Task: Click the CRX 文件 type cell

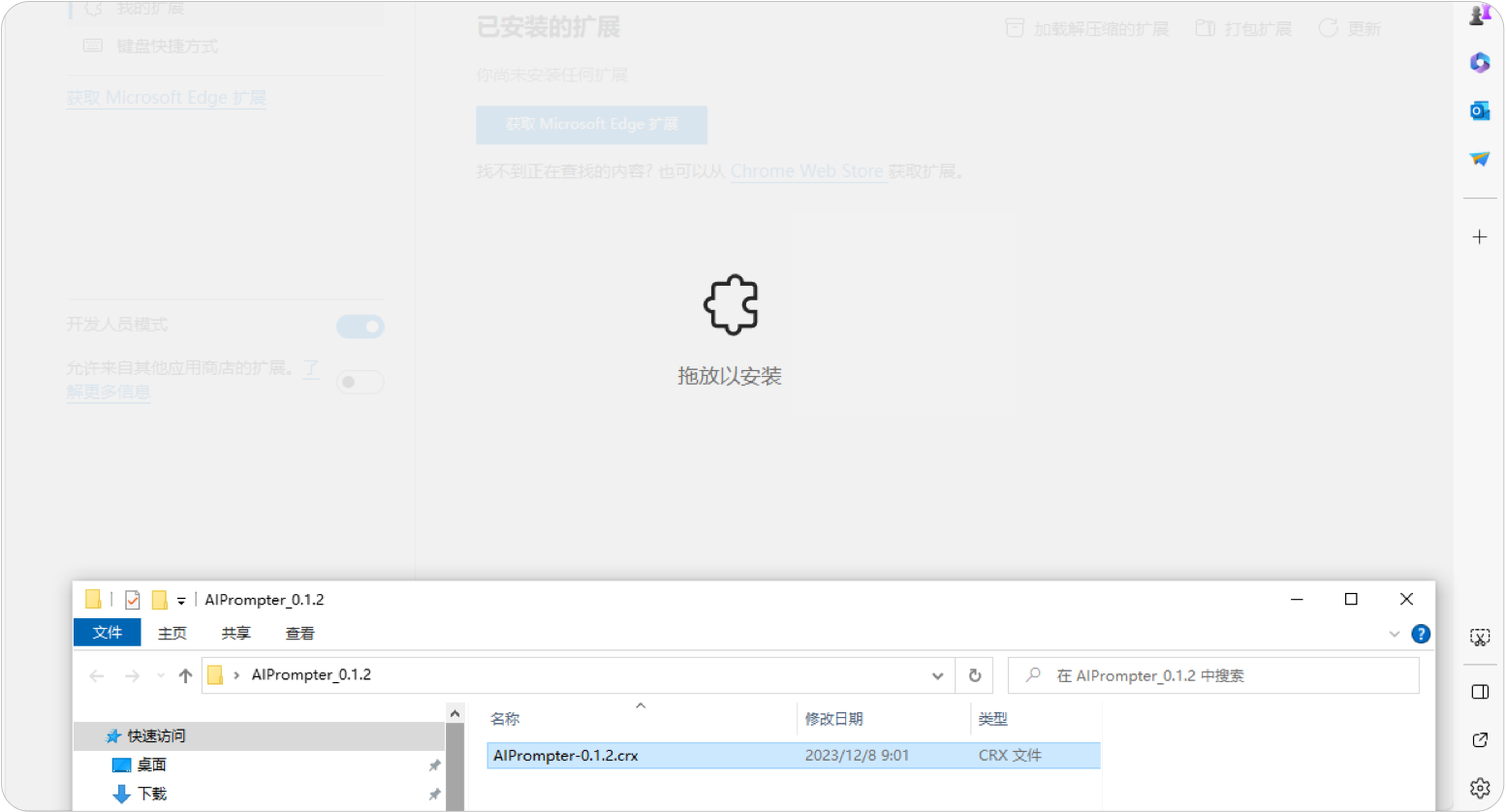Action: click(x=1010, y=756)
